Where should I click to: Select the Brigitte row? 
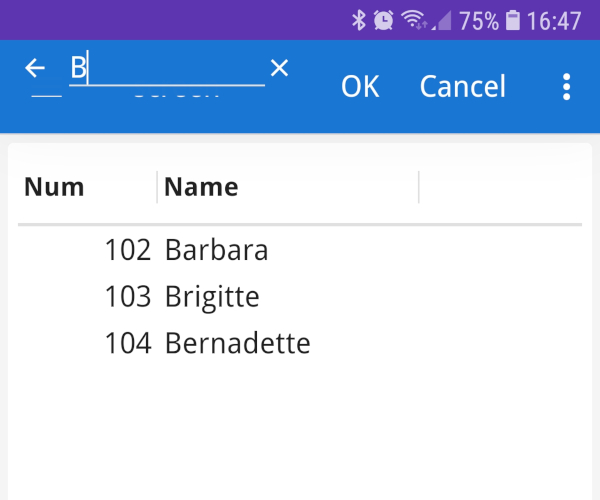tap(300, 296)
